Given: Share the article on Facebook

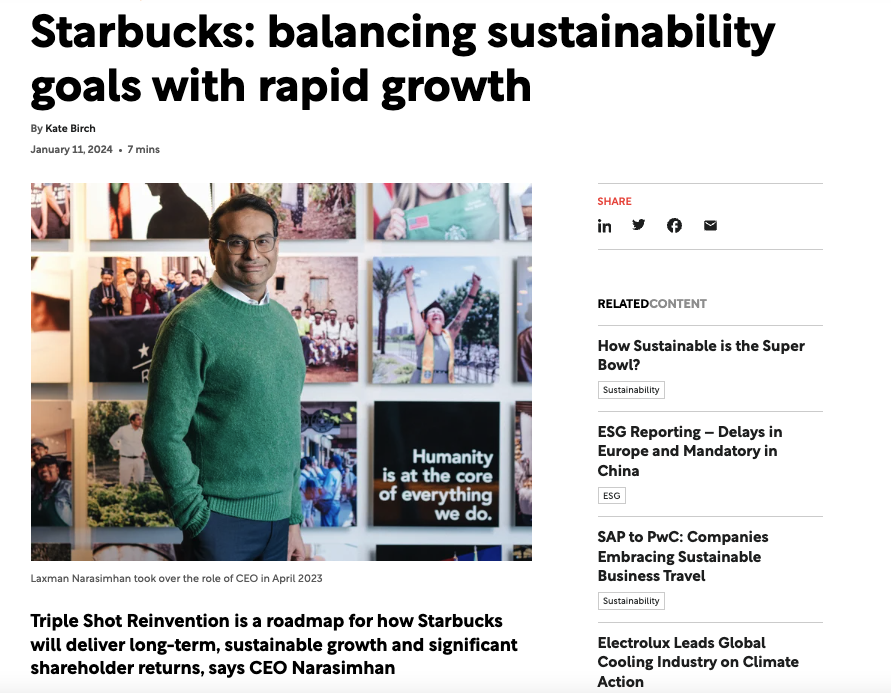Looking at the screenshot, I should [x=674, y=226].
